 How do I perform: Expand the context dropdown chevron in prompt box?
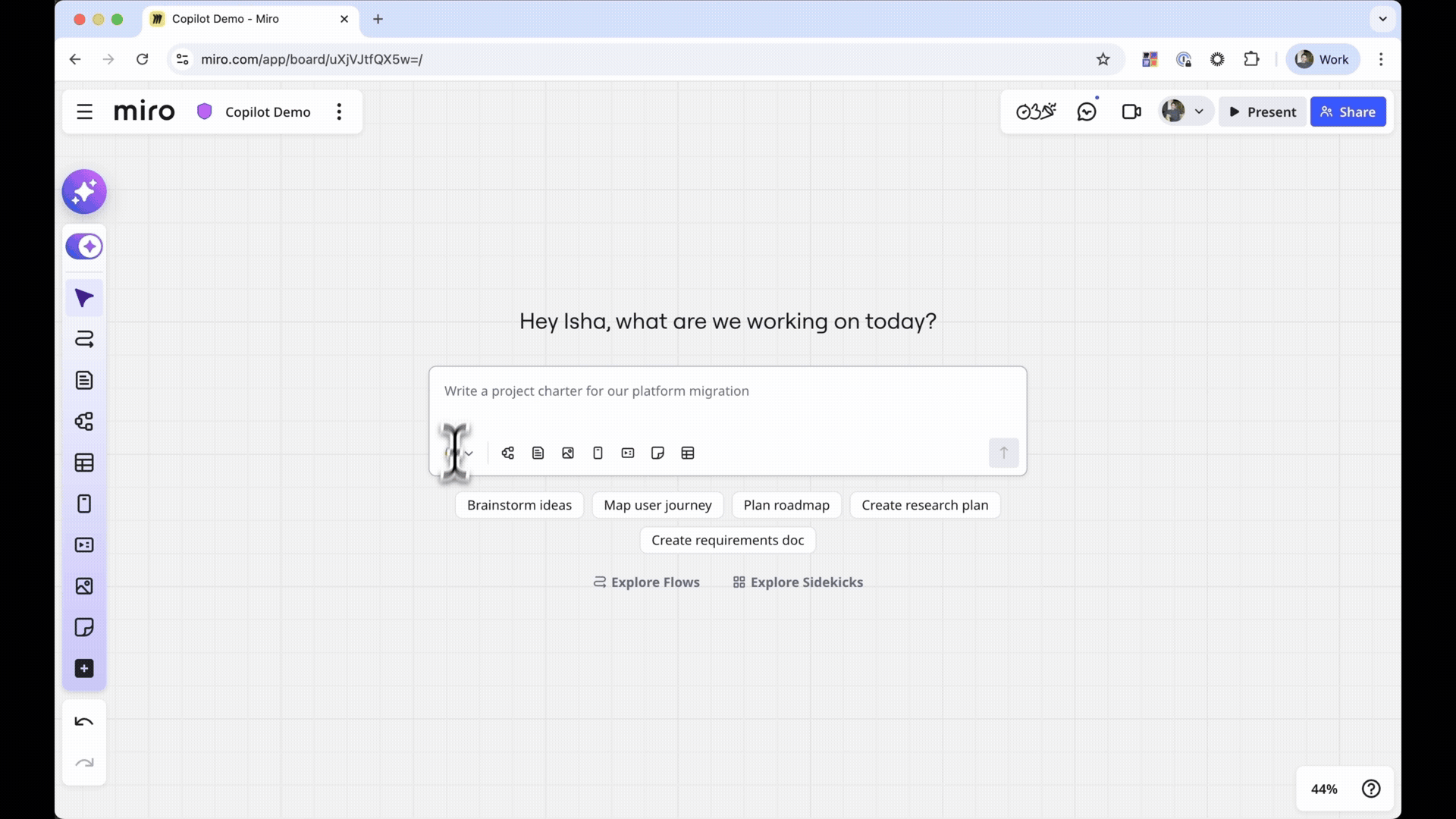[x=469, y=453]
